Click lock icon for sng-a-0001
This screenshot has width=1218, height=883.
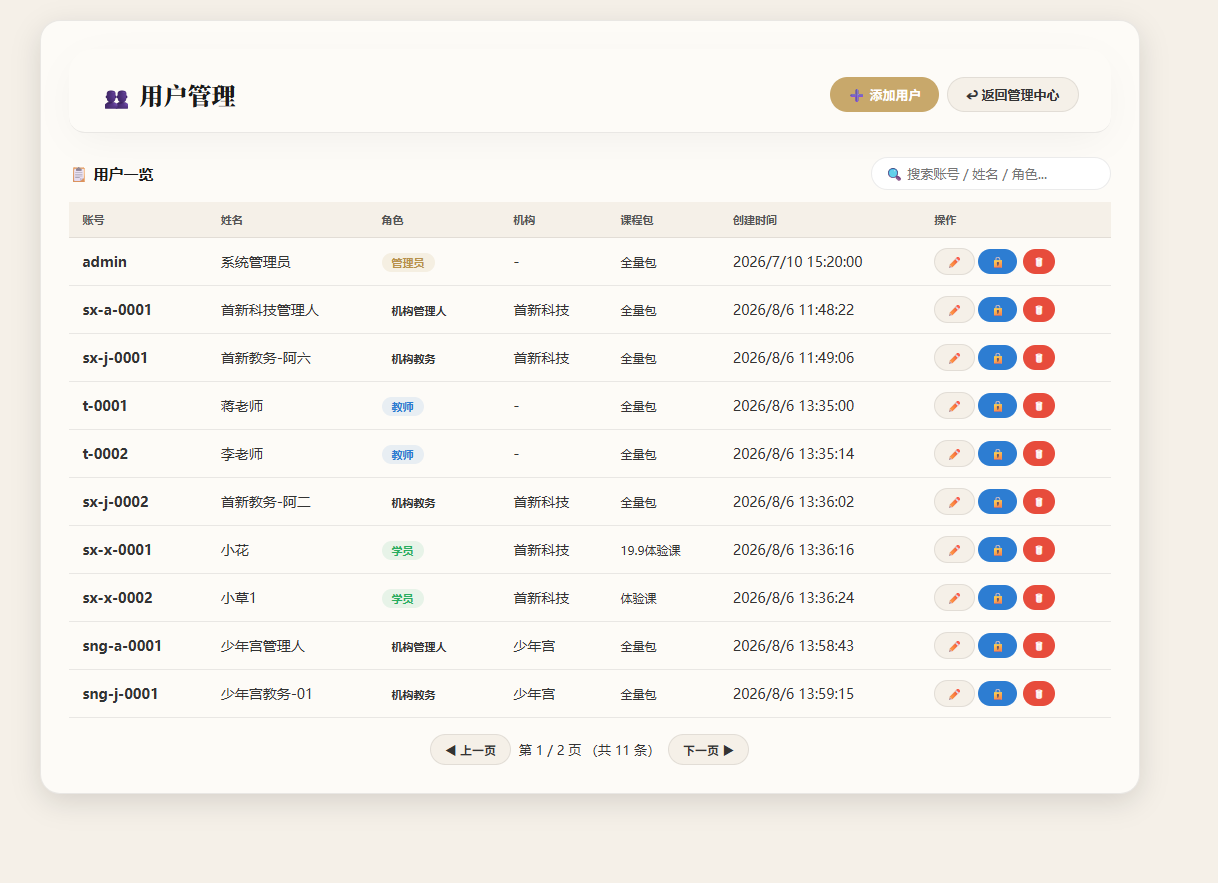pyautogui.click(x=997, y=646)
